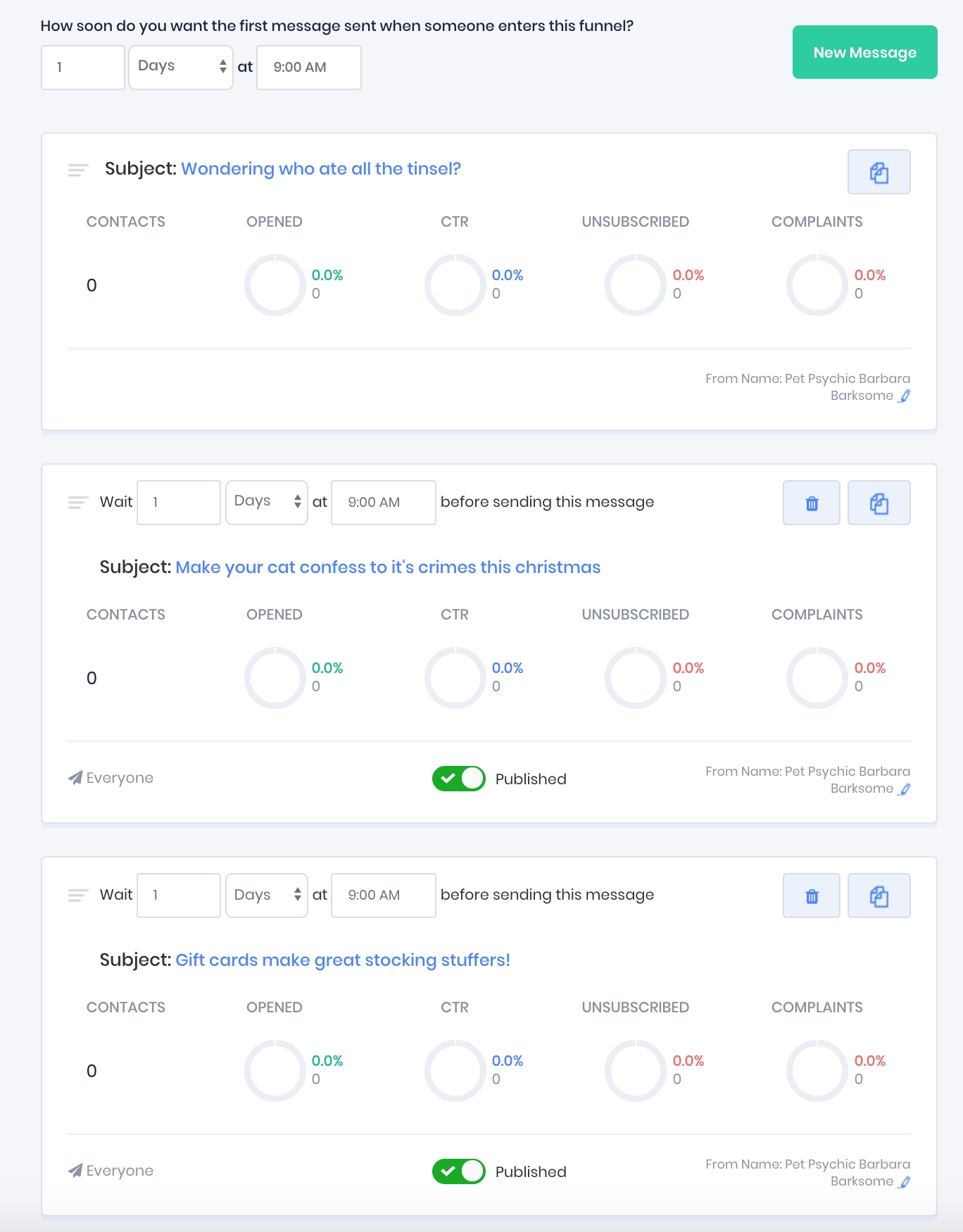Open 'Wondering who ate all the tinsel?' subject link
The image size is (963, 1232).
pos(320,169)
